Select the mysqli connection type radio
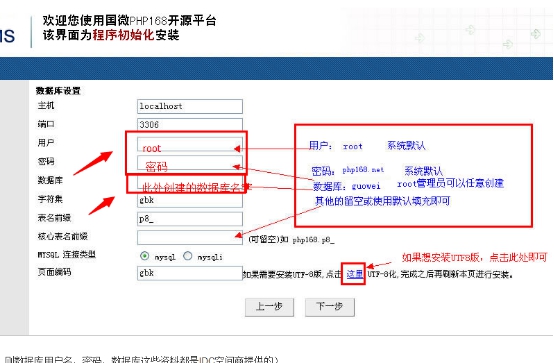 [188, 256]
